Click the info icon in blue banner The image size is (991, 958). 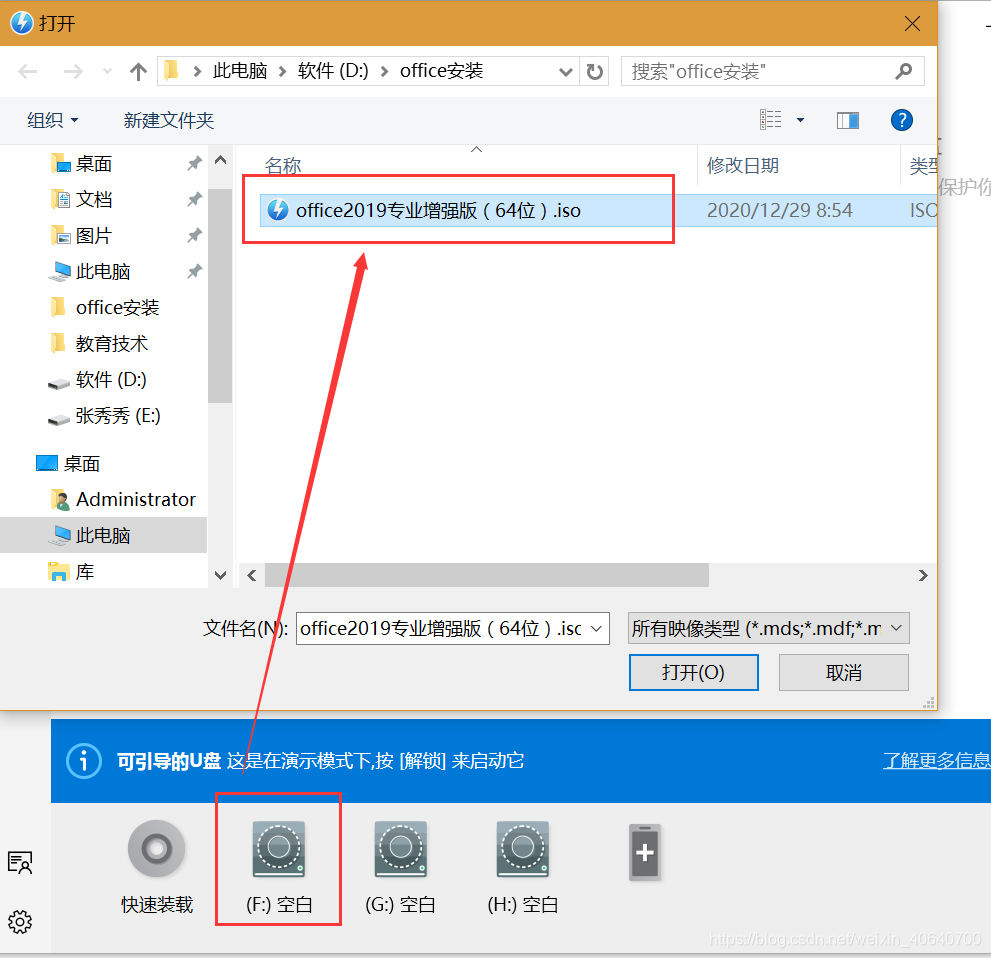click(83, 761)
